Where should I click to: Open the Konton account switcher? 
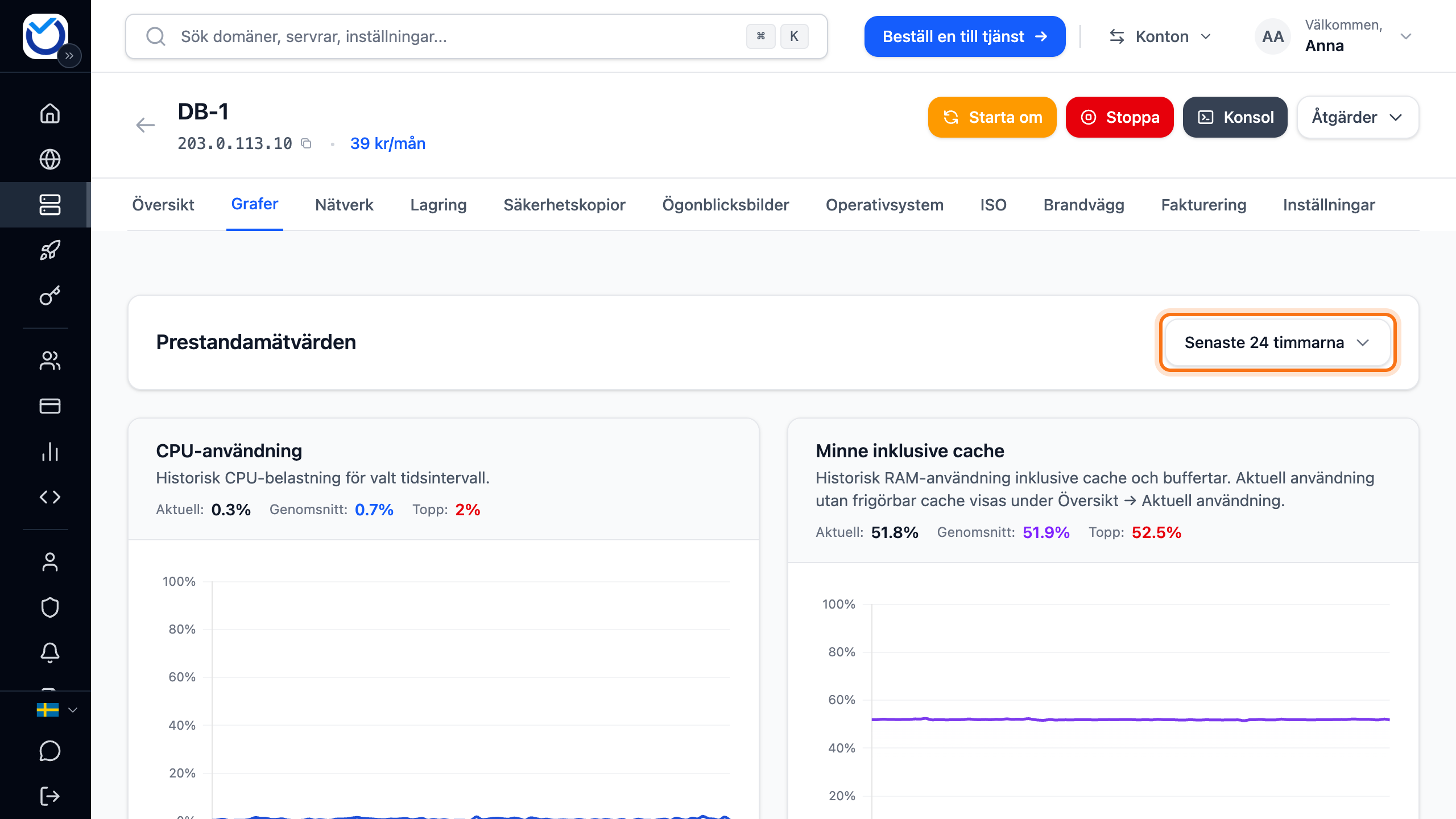coord(1160,36)
